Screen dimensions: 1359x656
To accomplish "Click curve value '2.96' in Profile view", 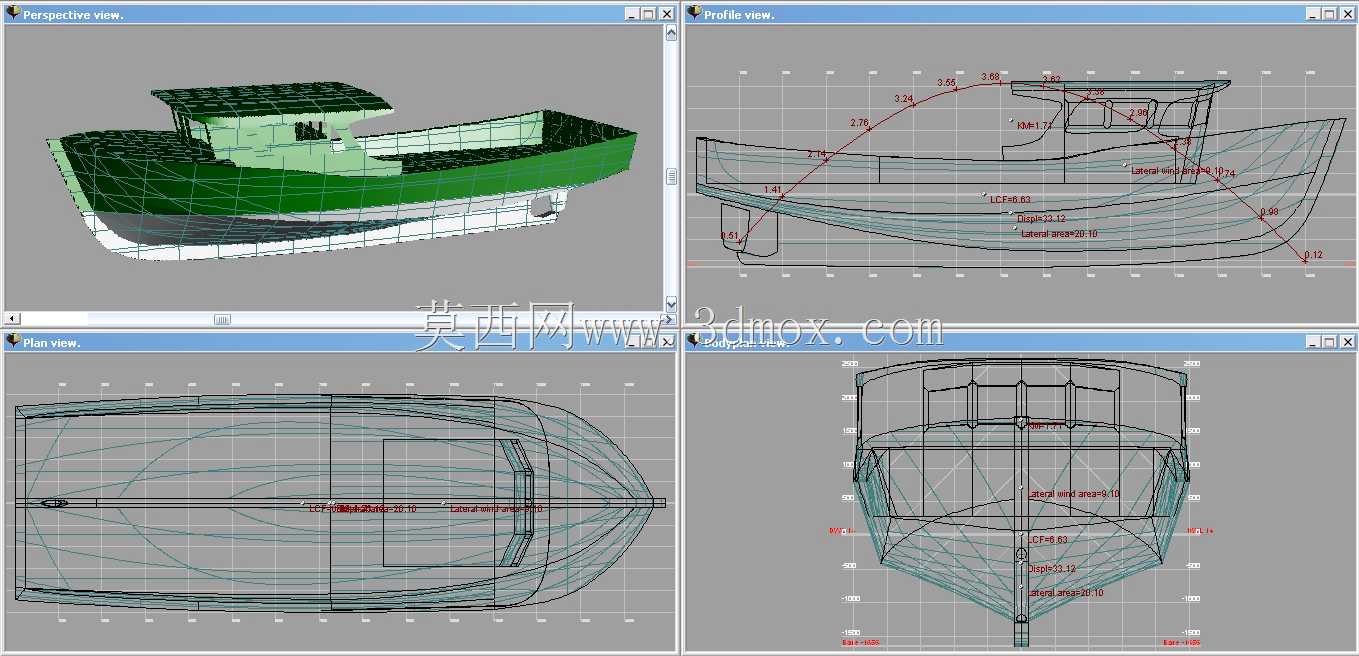I will tap(1138, 113).
